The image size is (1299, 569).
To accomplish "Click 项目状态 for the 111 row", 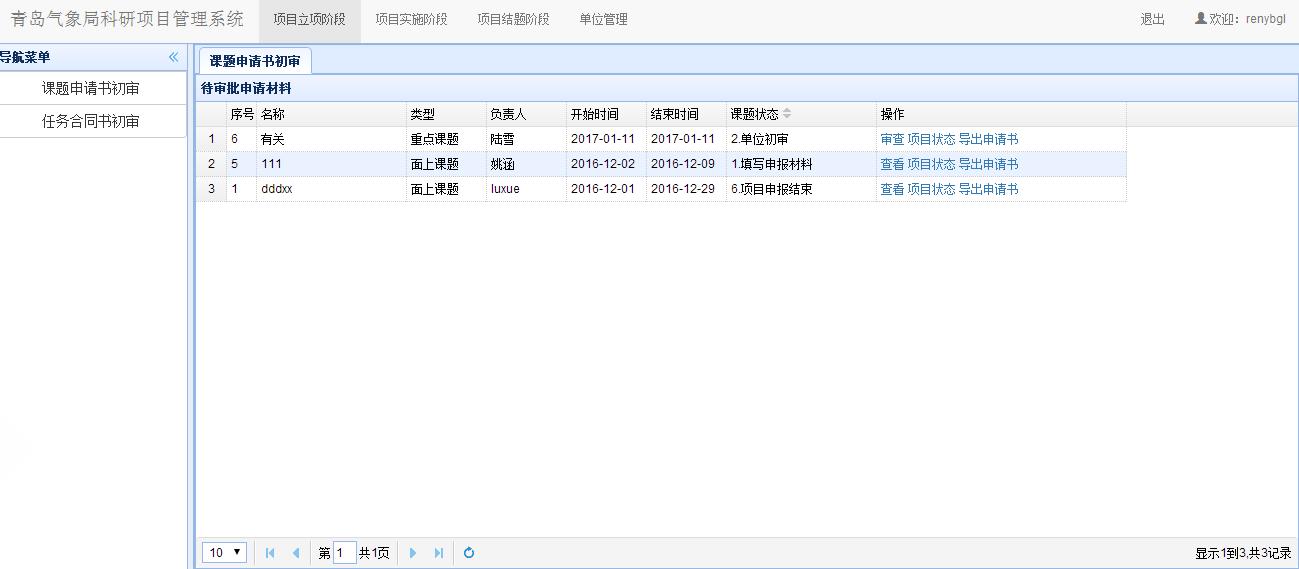I will pyautogui.click(x=931, y=164).
